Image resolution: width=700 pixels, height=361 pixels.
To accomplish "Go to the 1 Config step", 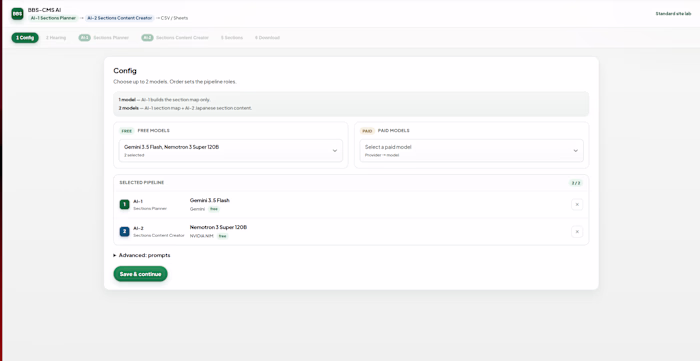I will tap(25, 38).
